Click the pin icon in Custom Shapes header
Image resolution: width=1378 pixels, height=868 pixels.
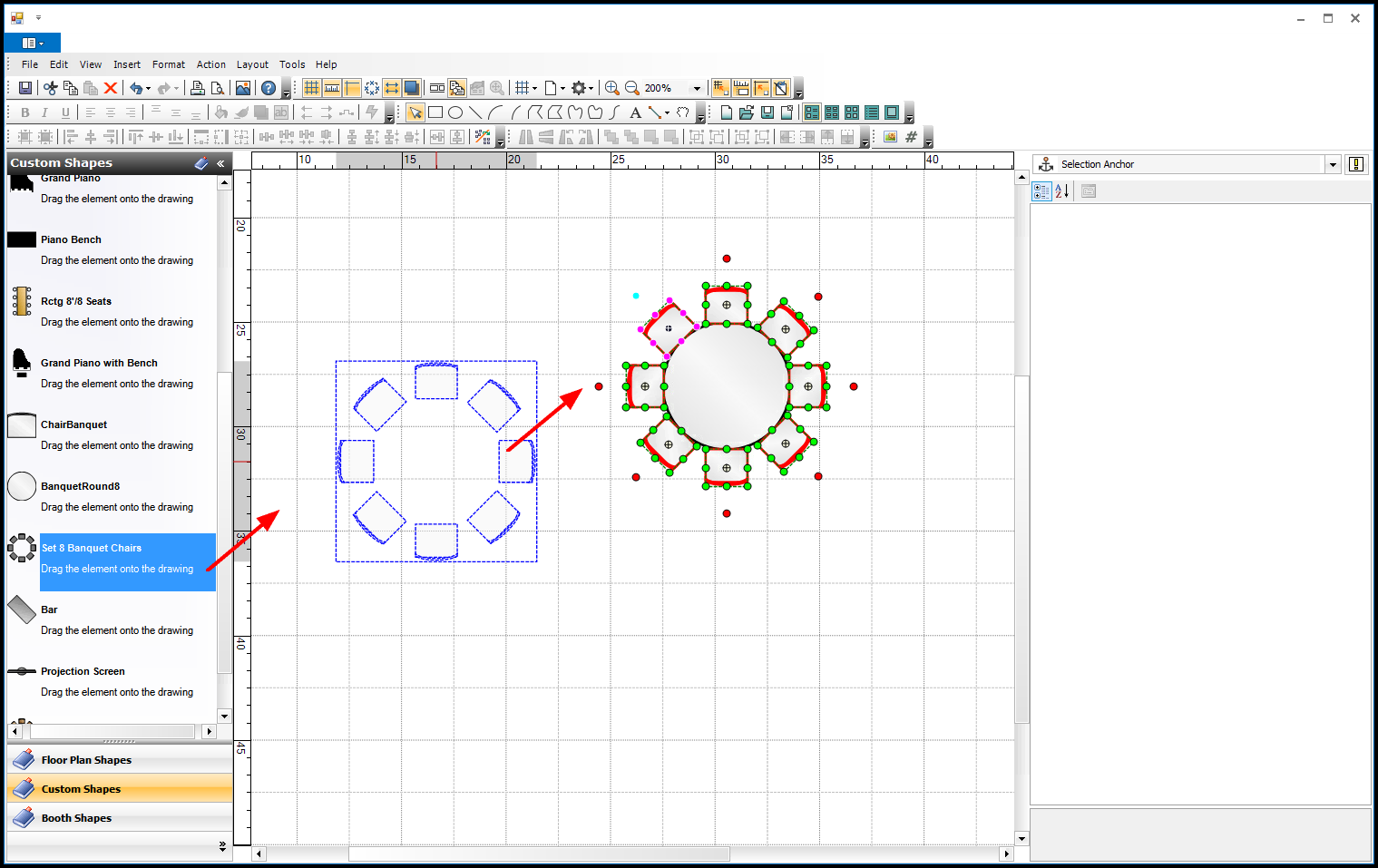(x=201, y=163)
